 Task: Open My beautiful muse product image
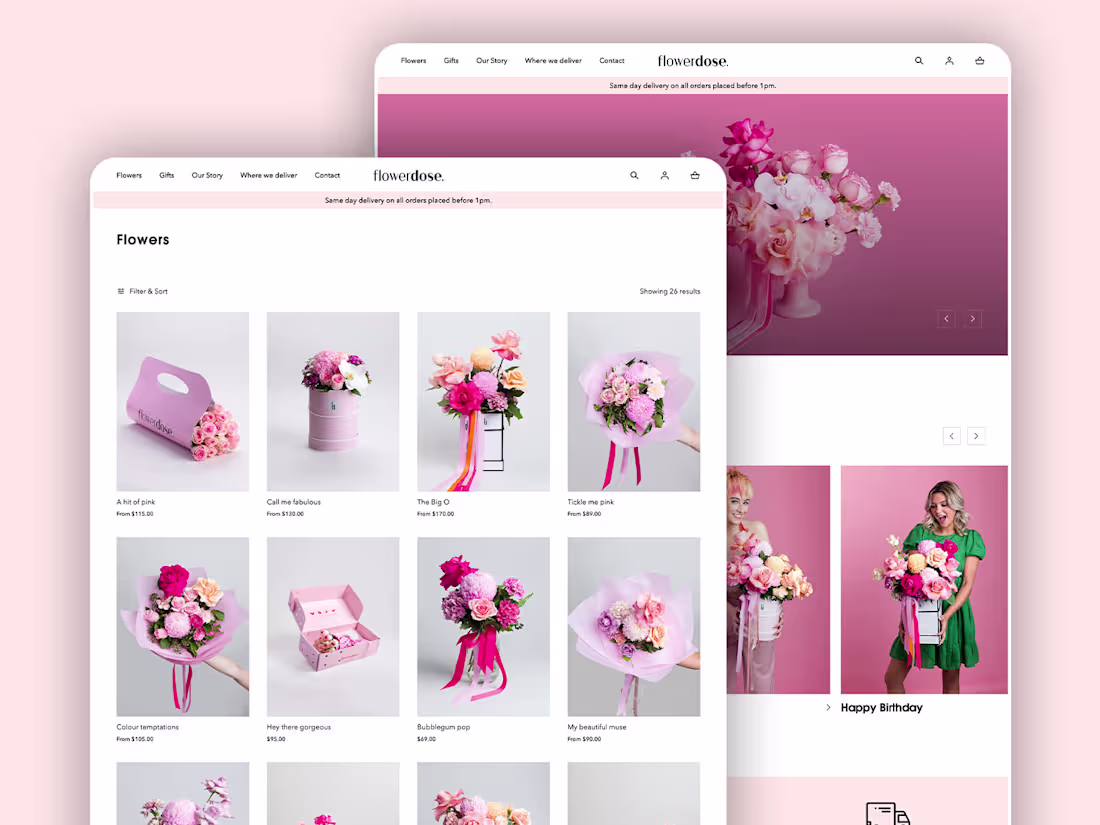coord(633,626)
